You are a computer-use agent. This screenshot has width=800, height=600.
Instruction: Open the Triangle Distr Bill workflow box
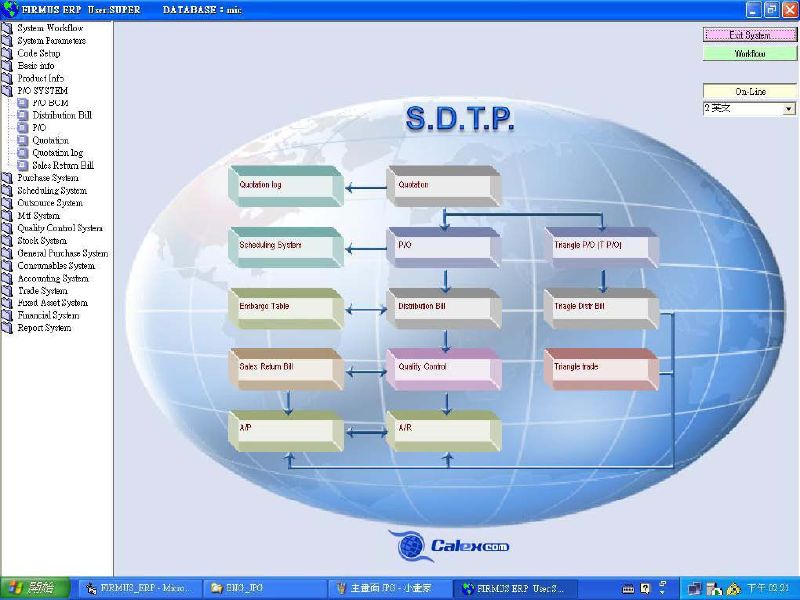tap(602, 308)
